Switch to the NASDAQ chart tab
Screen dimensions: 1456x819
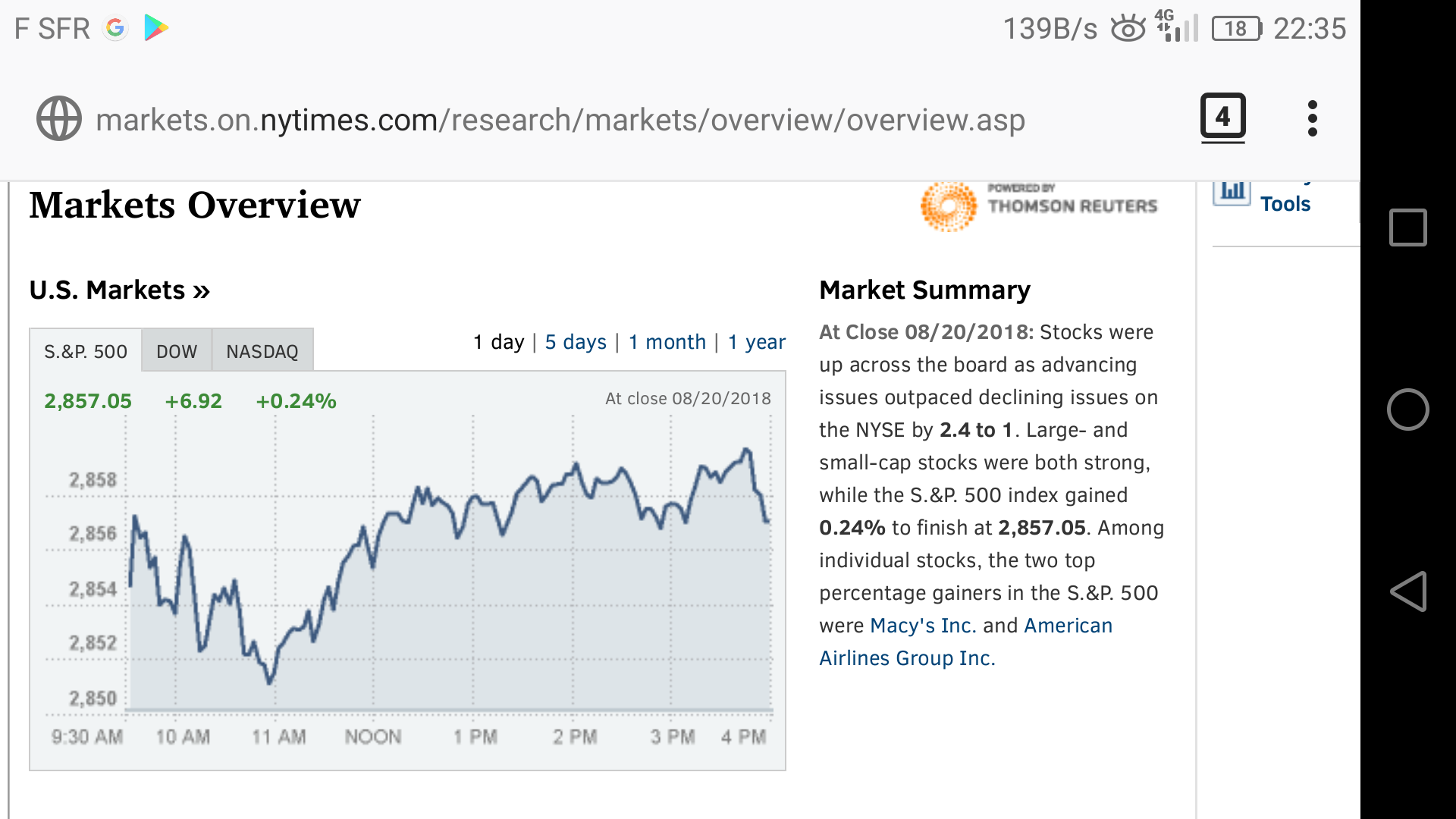262,351
